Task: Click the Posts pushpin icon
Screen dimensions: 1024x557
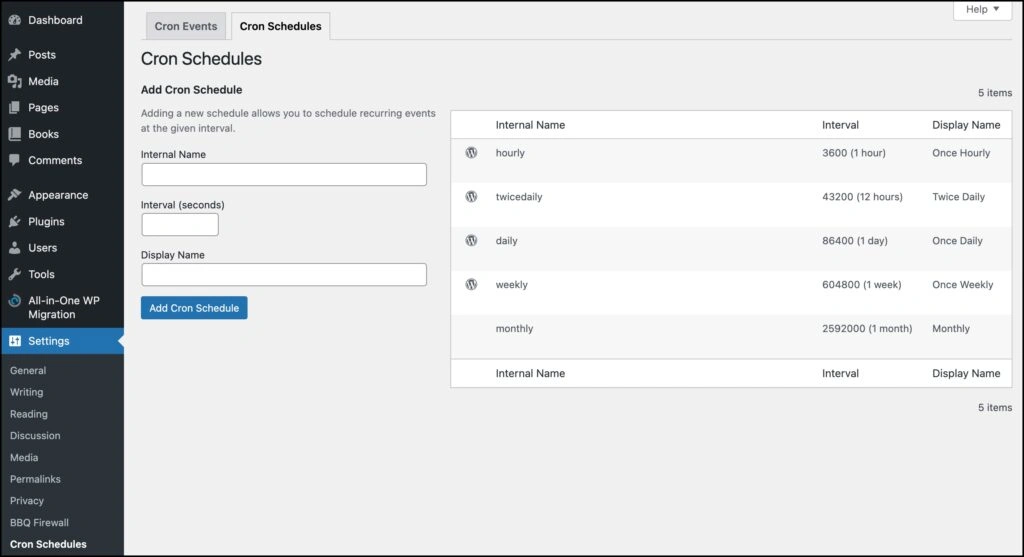Action: tap(14, 55)
